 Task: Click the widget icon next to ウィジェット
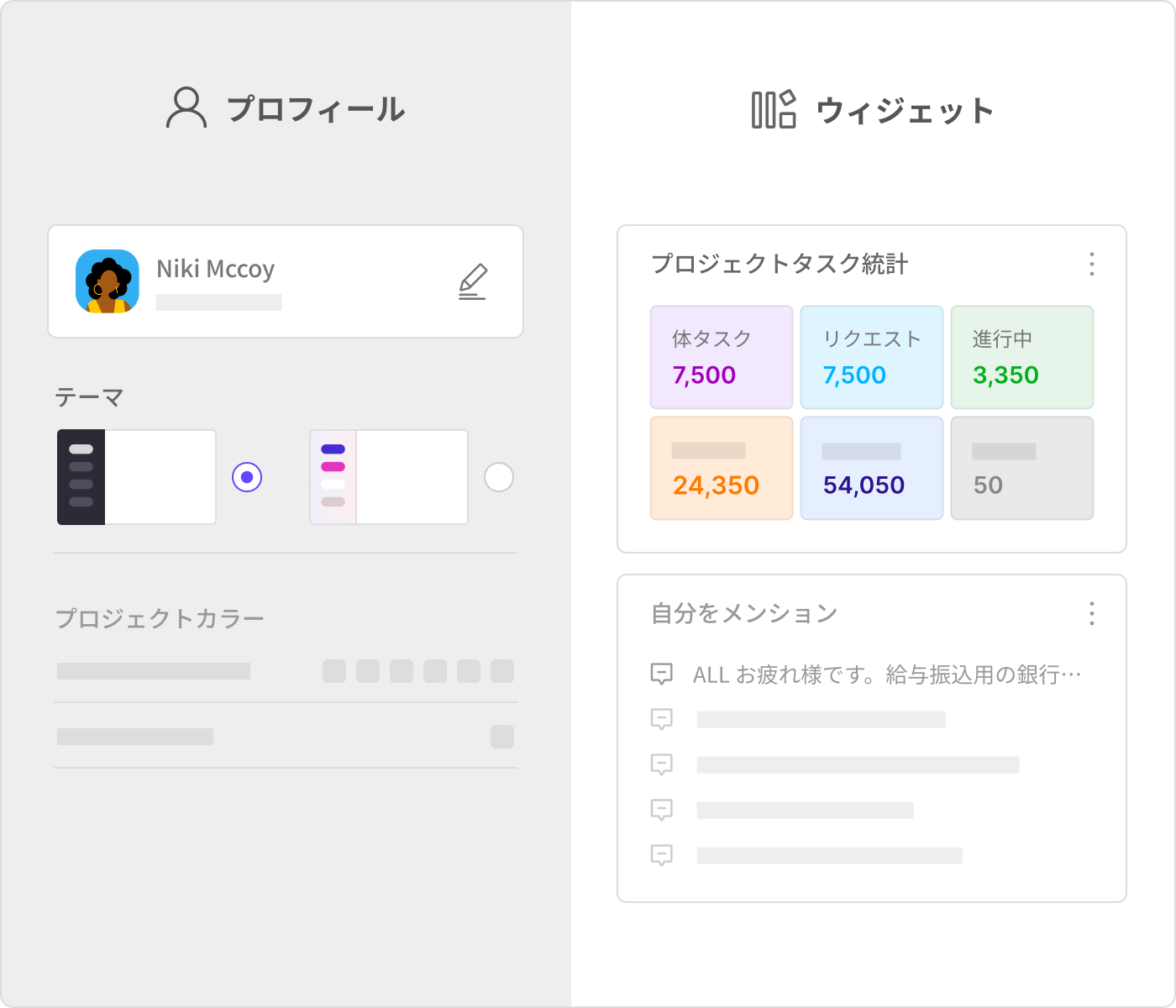[x=773, y=110]
